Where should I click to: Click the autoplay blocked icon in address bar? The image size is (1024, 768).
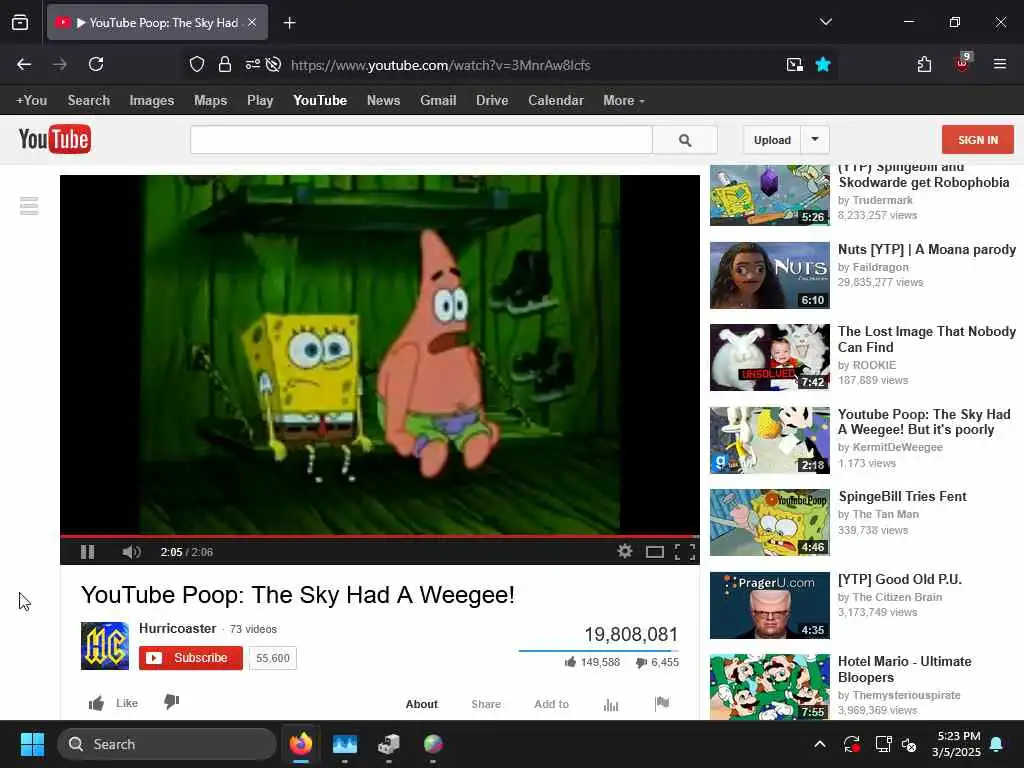point(274,64)
